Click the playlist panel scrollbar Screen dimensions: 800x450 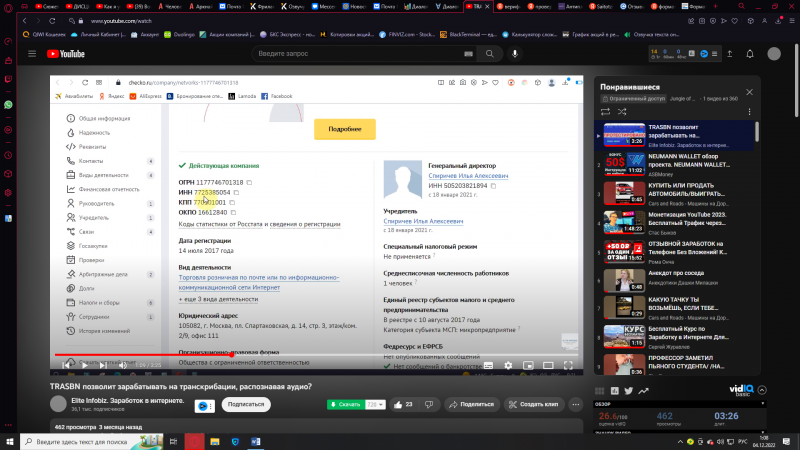click(x=757, y=132)
